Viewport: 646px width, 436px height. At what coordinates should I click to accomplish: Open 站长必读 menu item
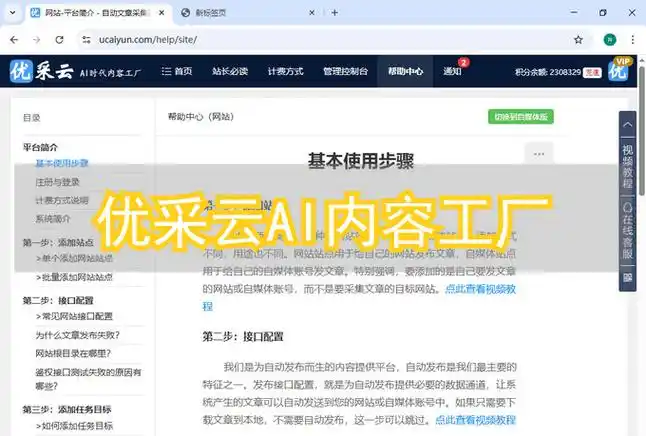click(230, 71)
